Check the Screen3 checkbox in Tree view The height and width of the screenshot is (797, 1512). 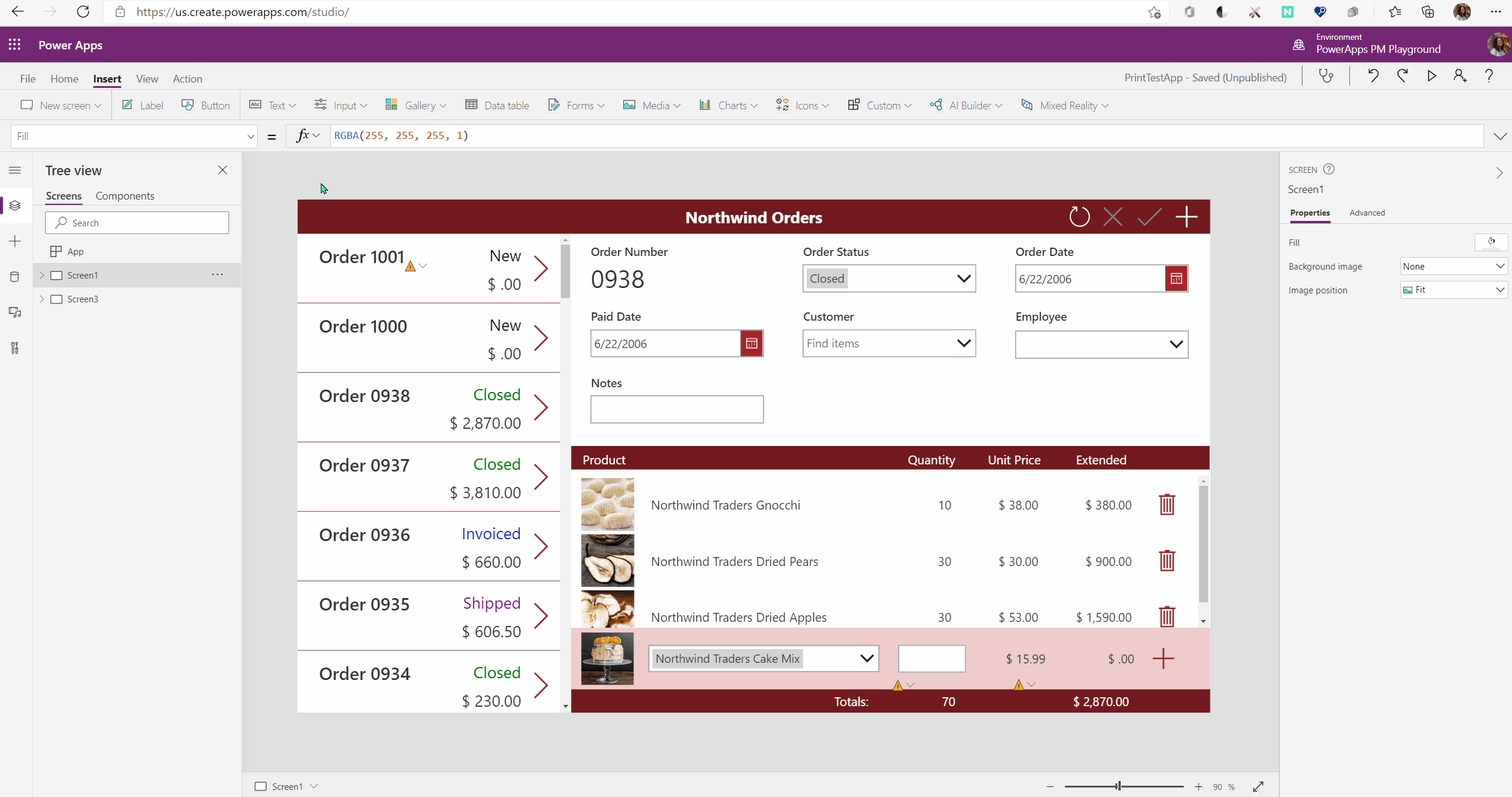pos(56,299)
